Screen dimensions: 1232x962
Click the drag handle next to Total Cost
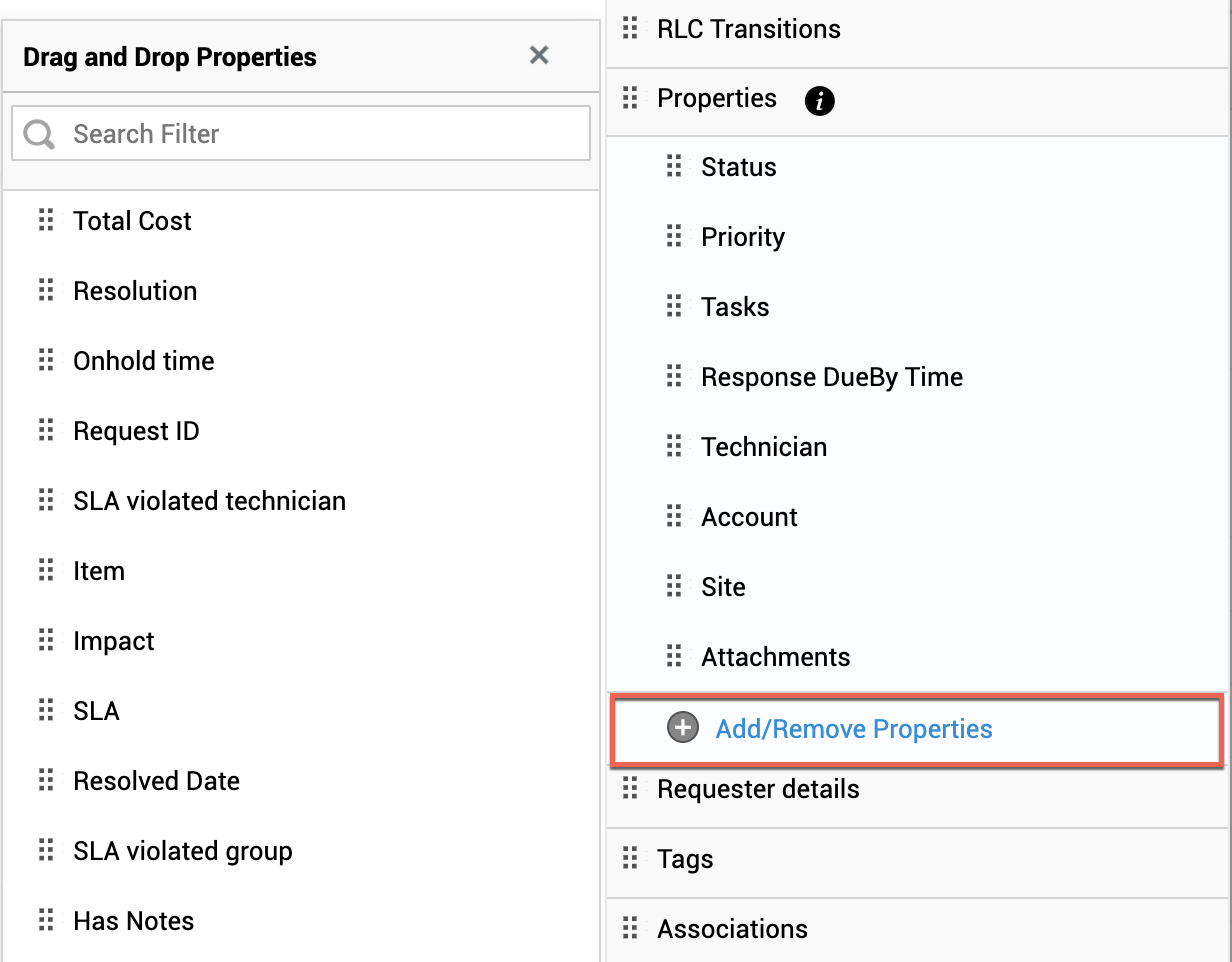click(x=46, y=221)
